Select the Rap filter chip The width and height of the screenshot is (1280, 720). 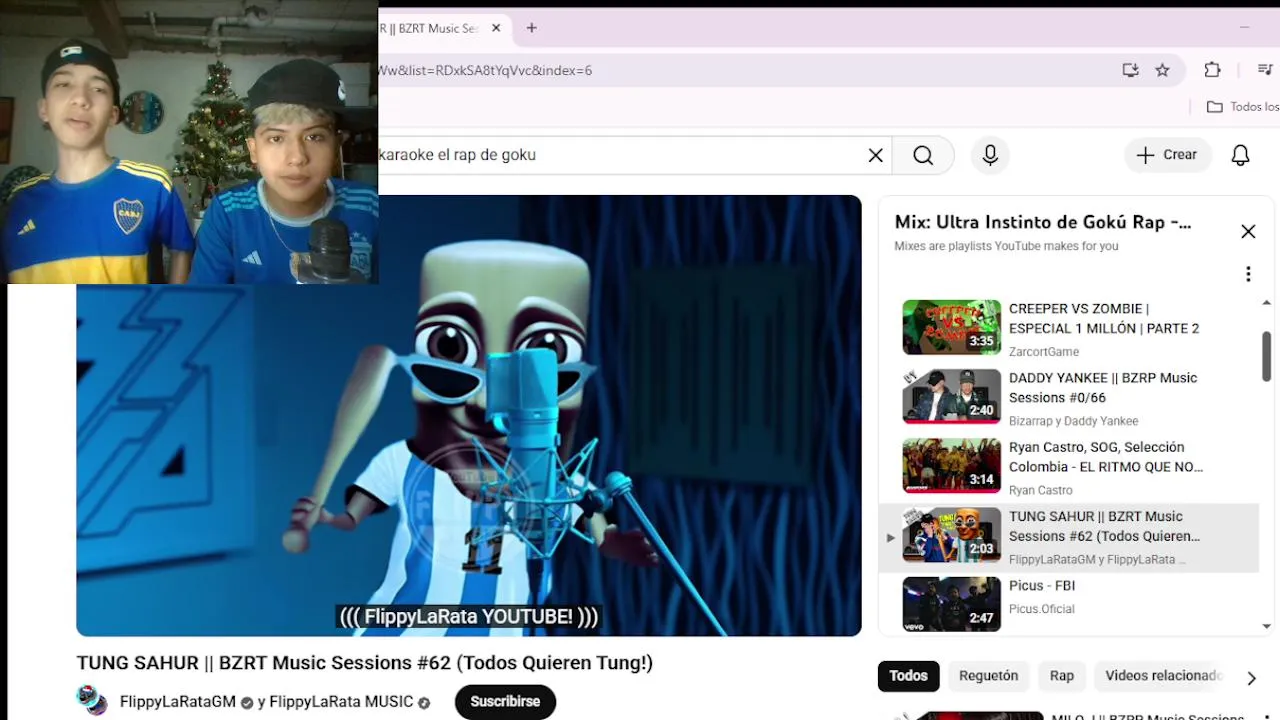point(1062,676)
